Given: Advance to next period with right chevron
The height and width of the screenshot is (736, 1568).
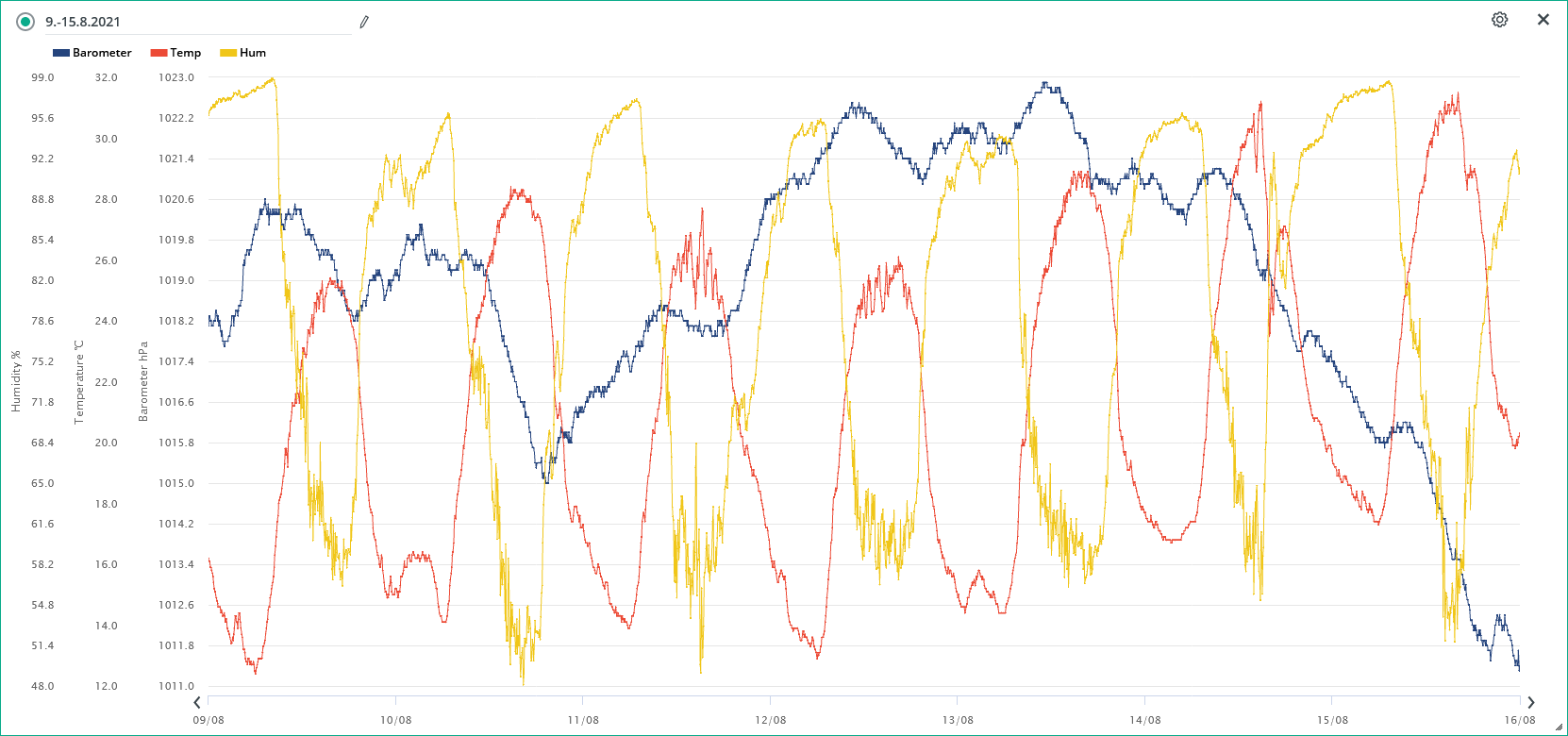Looking at the screenshot, I should point(1530,702).
